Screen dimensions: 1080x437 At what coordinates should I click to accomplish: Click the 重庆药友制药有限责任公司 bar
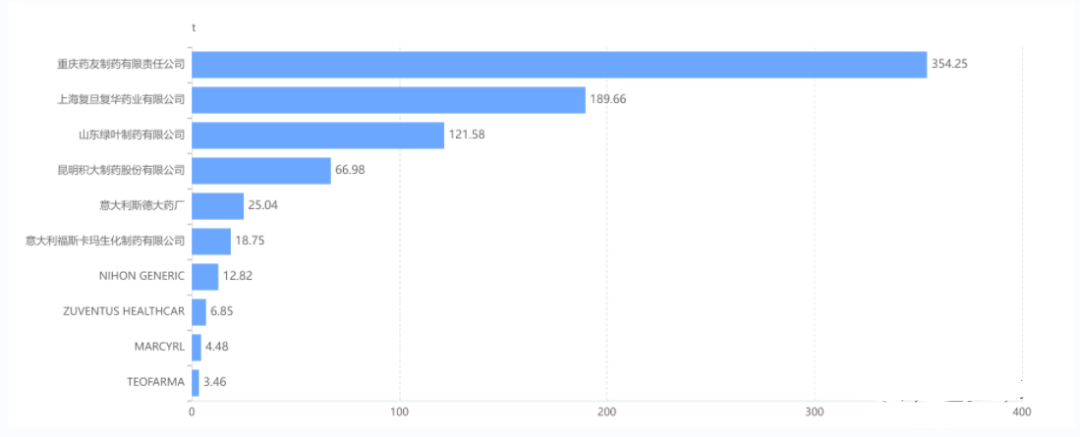tap(559, 64)
